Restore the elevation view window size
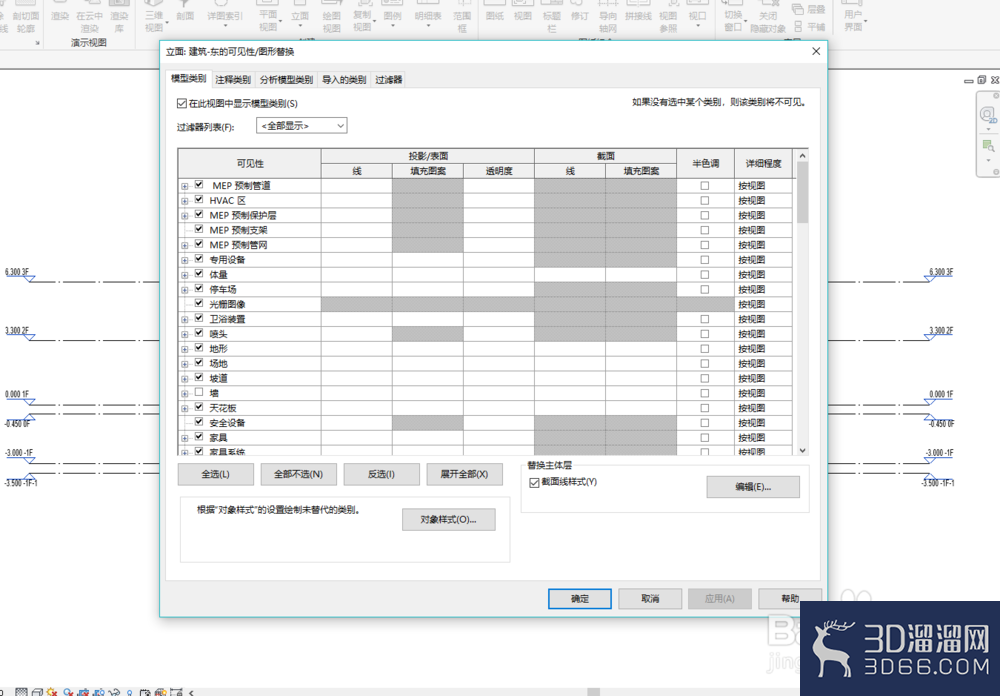The height and width of the screenshot is (696, 1000). [x=981, y=80]
